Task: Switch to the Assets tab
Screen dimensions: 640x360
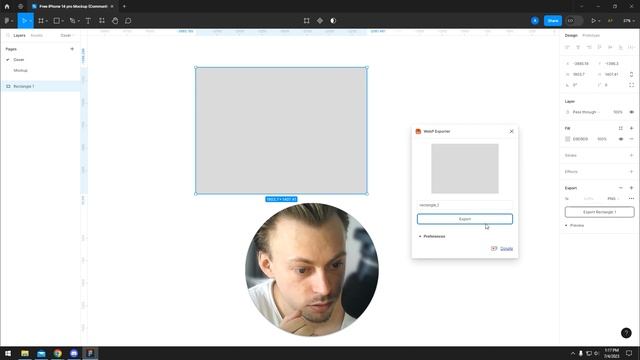Action: [x=37, y=36]
